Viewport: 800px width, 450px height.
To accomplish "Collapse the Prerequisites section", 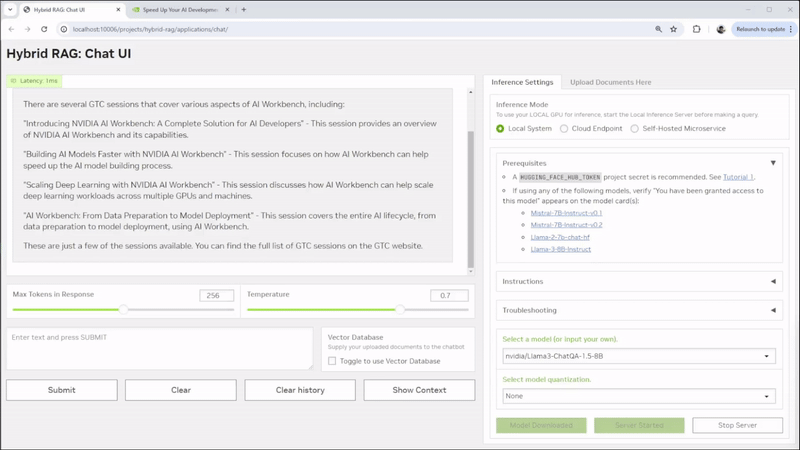I will coord(773,163).
